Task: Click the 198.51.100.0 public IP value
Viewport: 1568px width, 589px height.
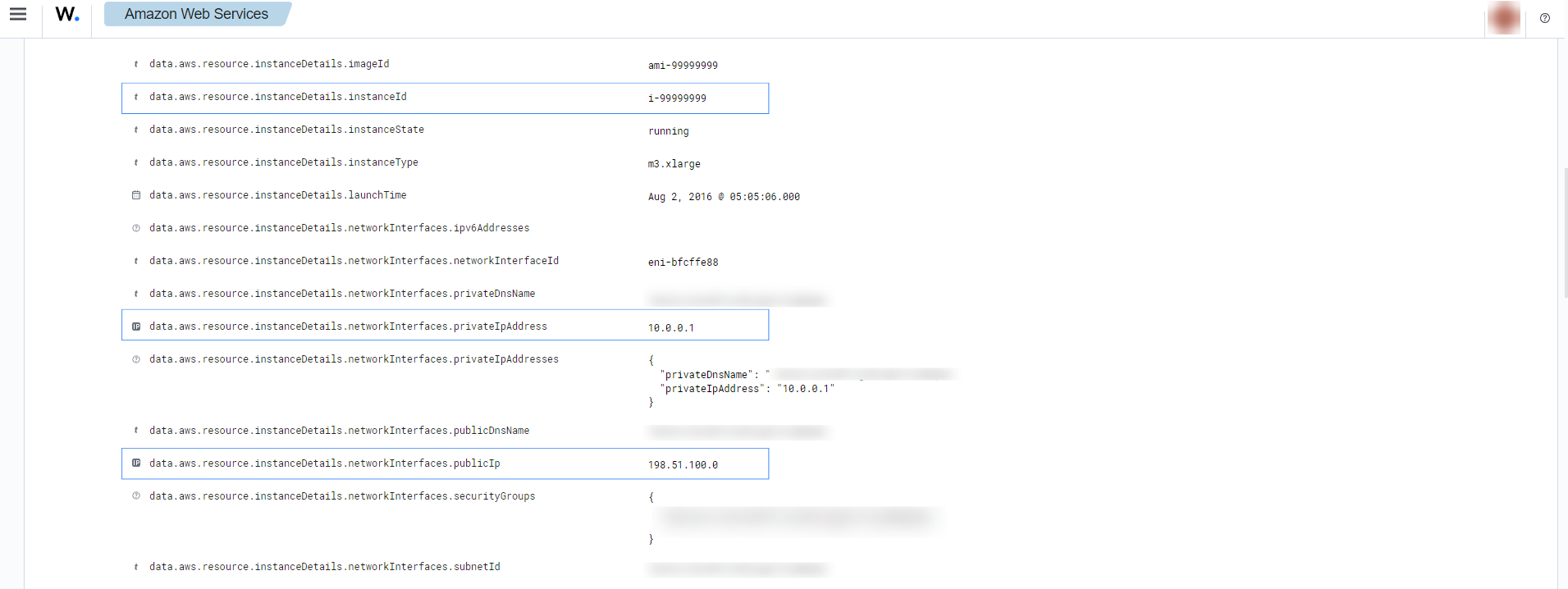Action: pos(683,465)
